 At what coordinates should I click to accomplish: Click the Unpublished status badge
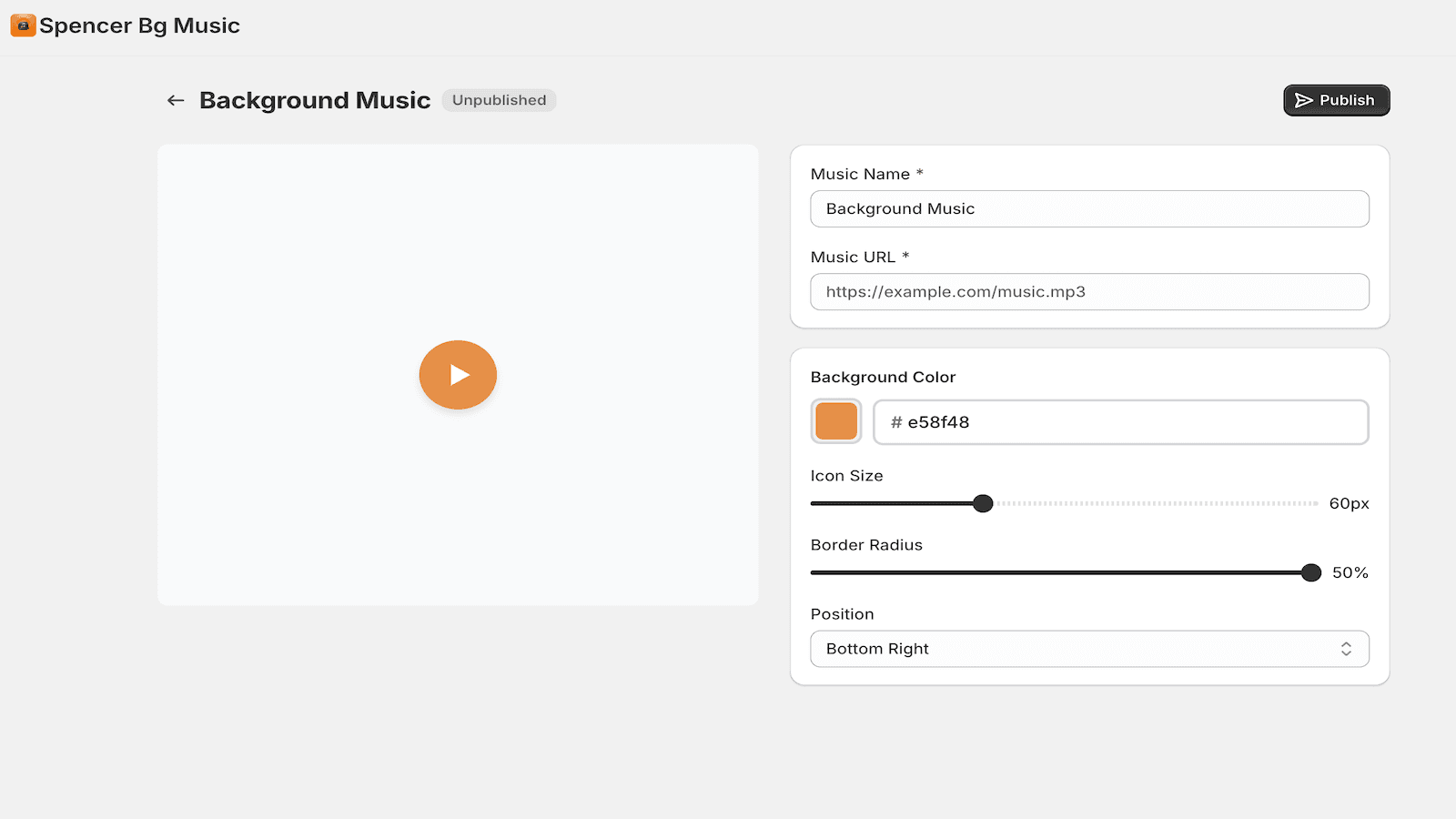click(x=499, y=100)
